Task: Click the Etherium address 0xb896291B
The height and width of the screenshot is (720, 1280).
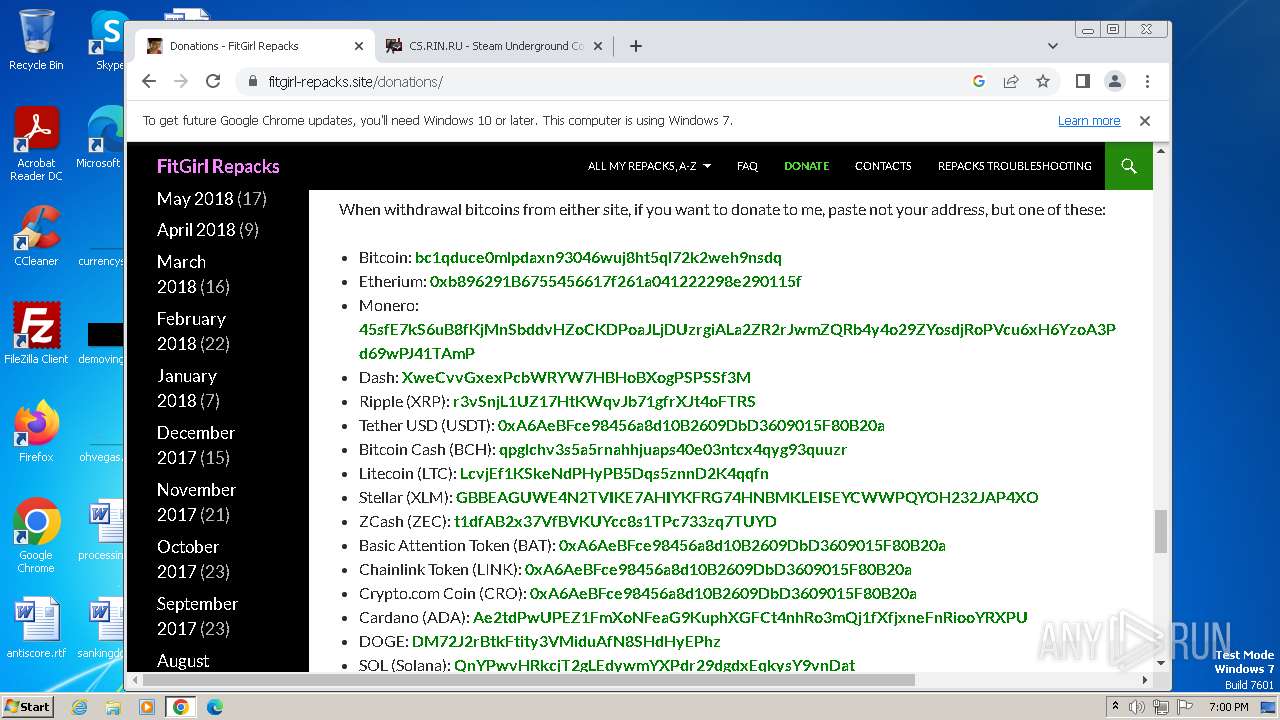Action: (615, 281)
